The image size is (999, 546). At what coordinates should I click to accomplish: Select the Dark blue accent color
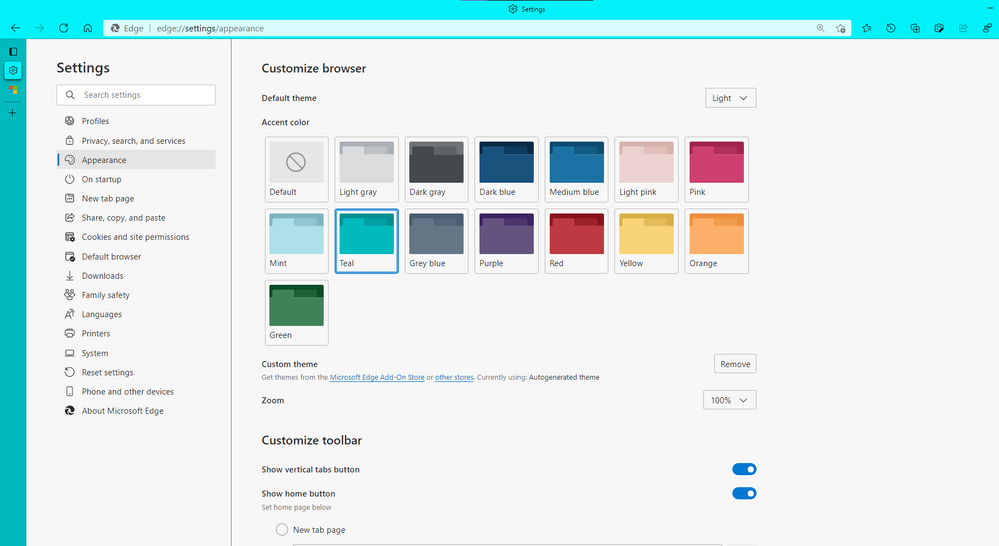pos(507,169)
